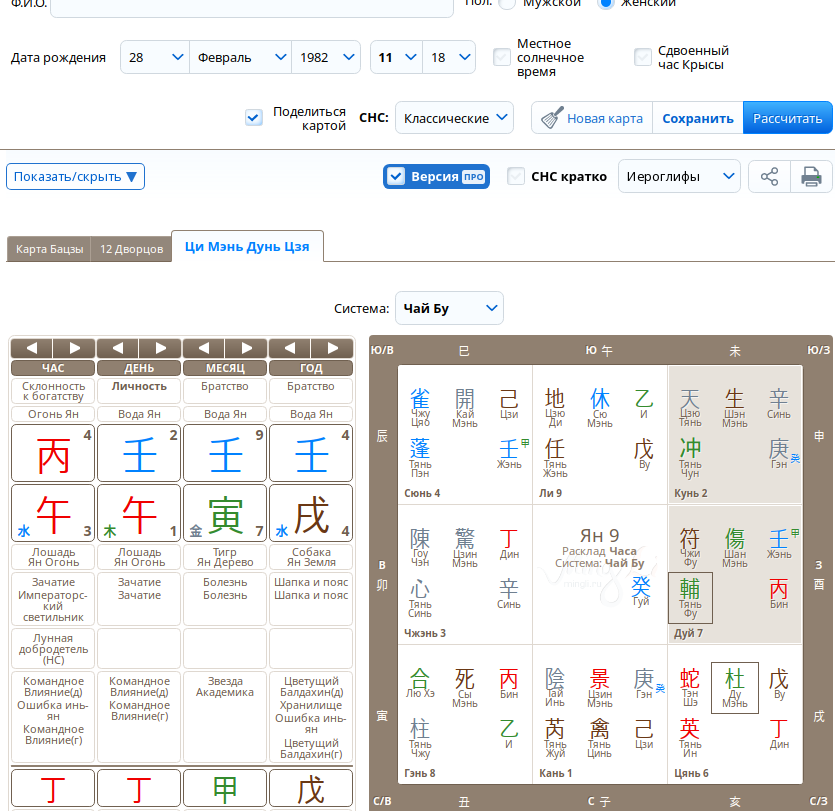Click the Рассчитать button
Image resolution: width=835 pixels, height=811 pixels.
tap(788, 118)
